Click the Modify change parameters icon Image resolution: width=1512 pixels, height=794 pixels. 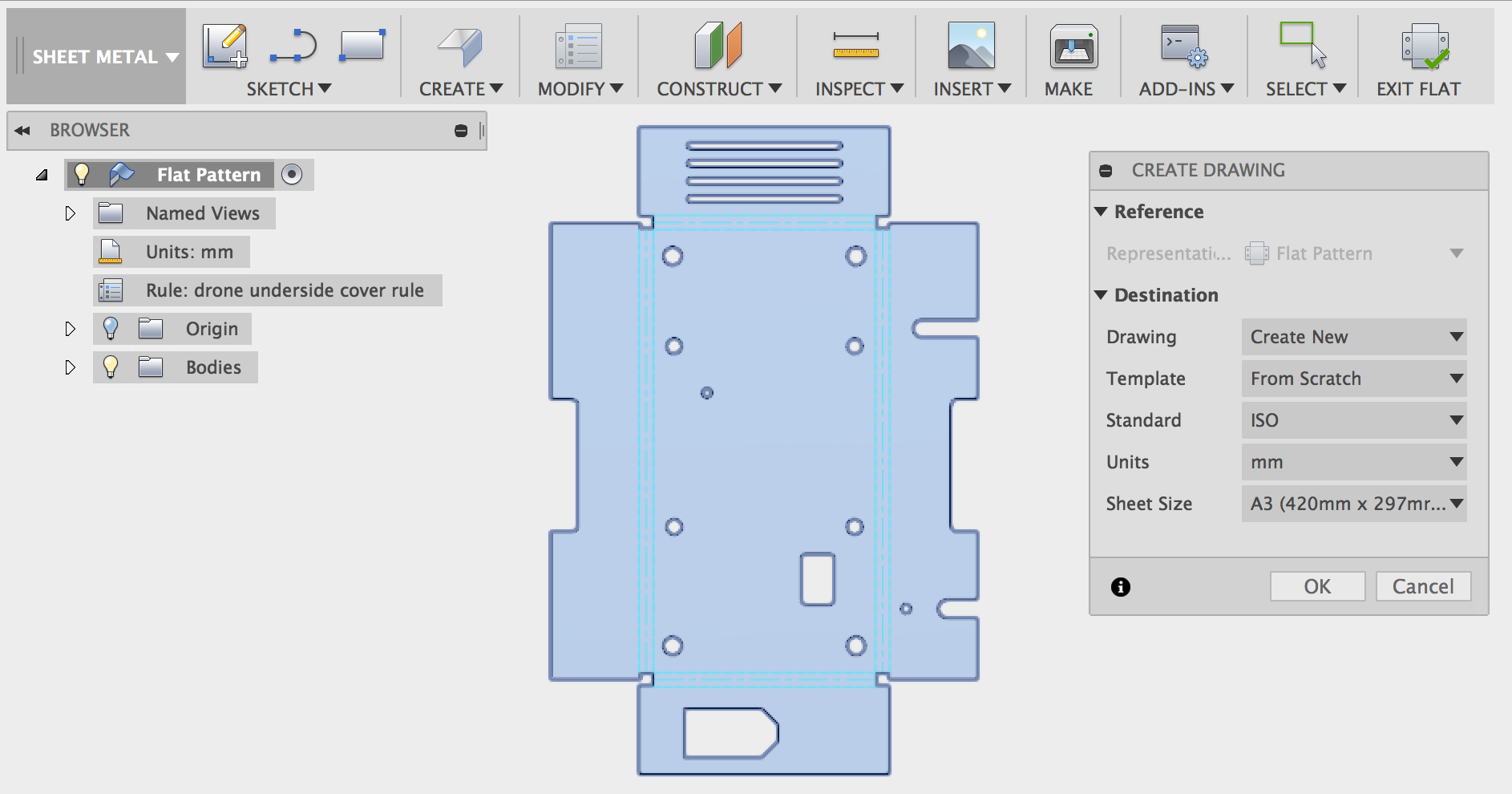578,46
